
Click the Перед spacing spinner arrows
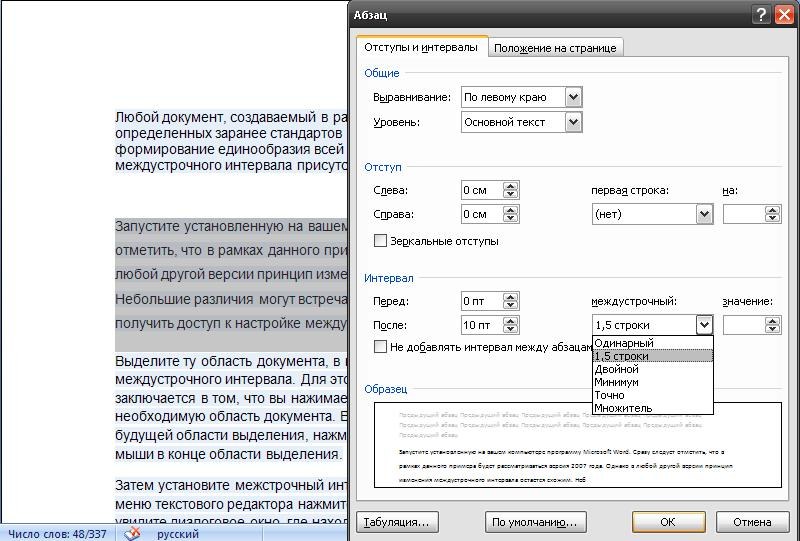point(511,301)
